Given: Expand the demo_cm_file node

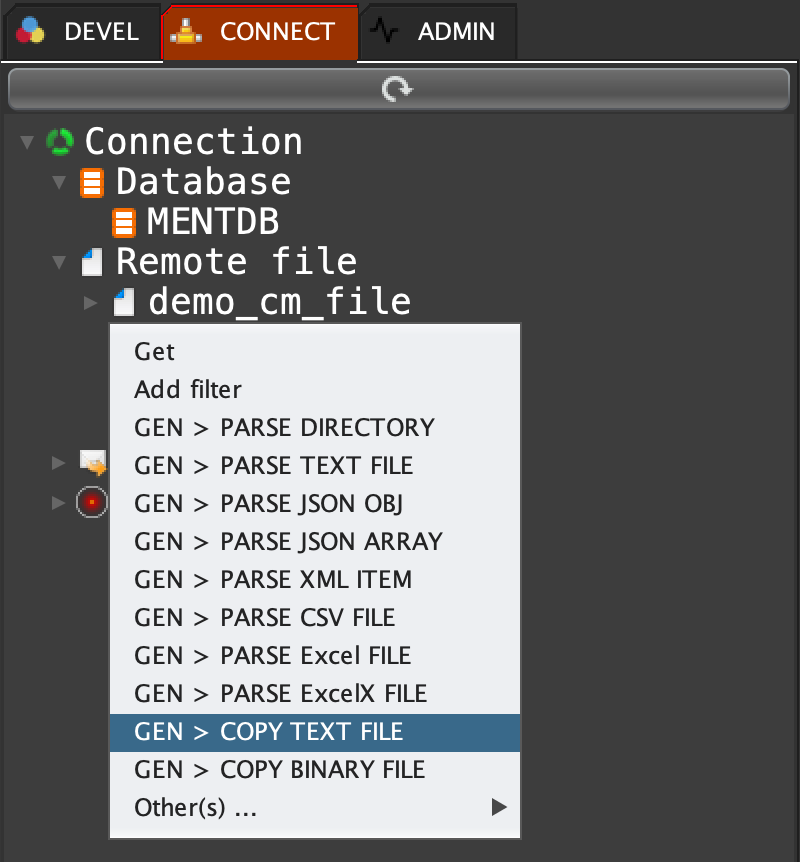Looking at the screenshot, I should click(x=91, y=302).
